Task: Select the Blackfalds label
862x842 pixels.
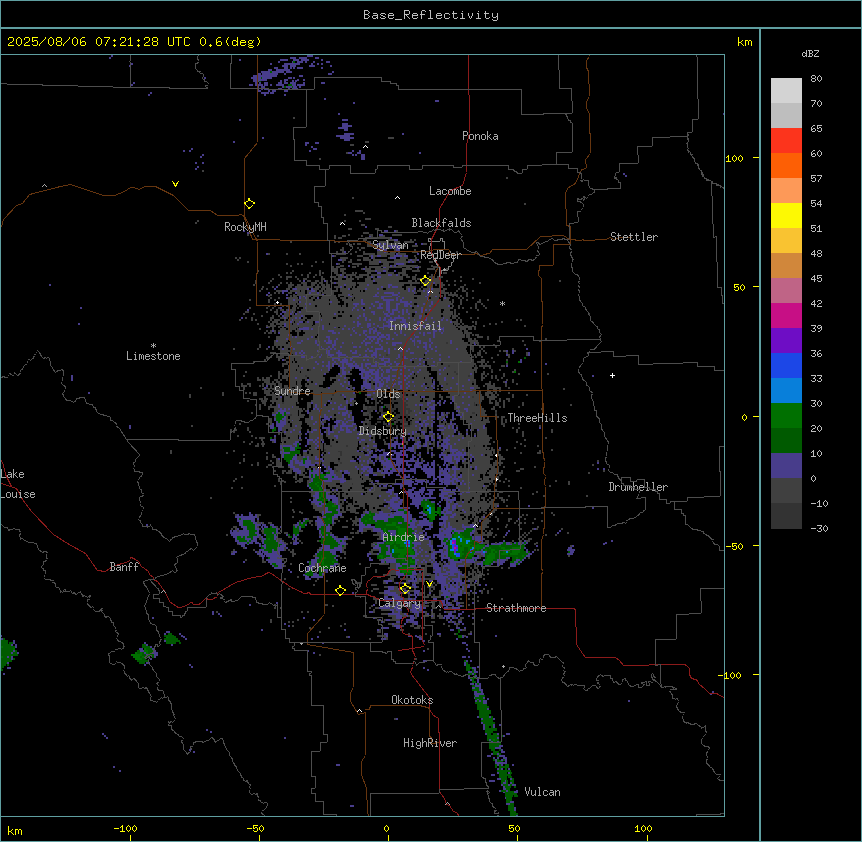Action: 441,223
